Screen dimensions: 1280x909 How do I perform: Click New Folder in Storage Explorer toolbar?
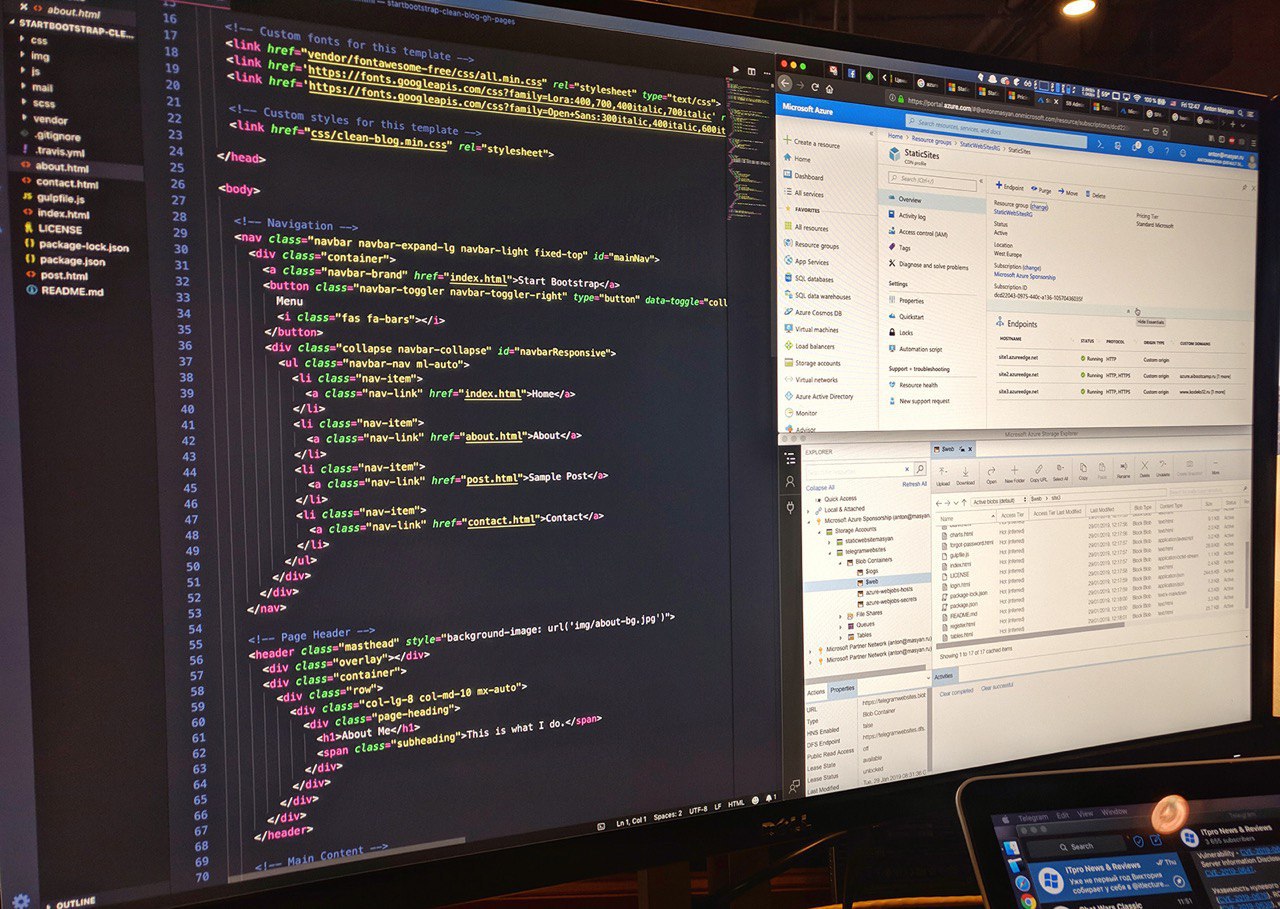click(1014, 472)
